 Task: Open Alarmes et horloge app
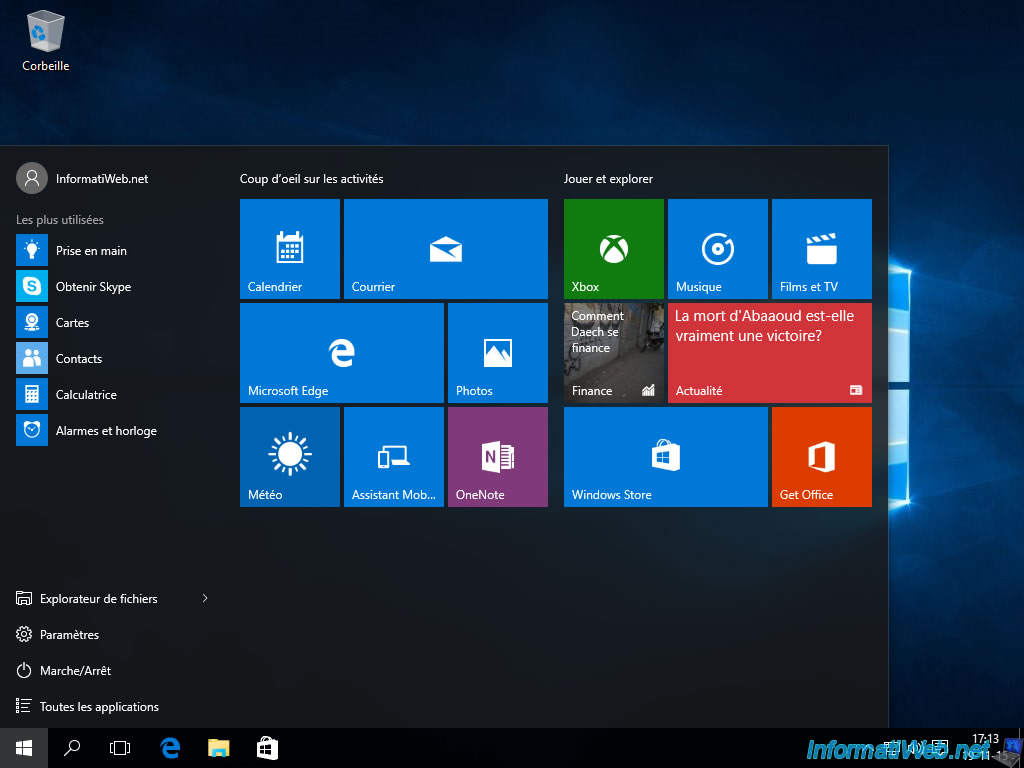click(112, 430)
